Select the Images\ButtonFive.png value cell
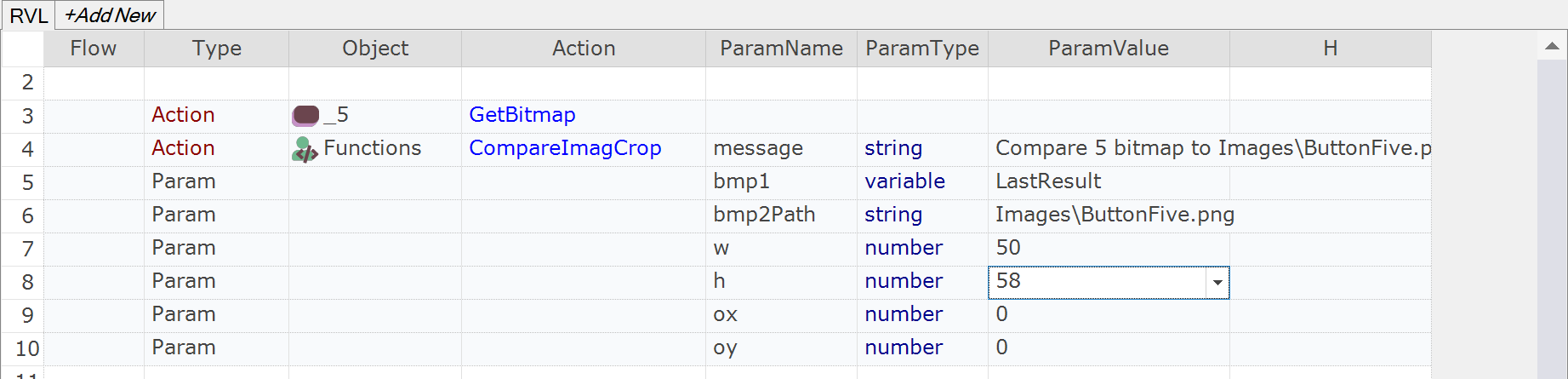Screen dimensions: 1568x379 pyautogui.click(x=1114, y=215)
